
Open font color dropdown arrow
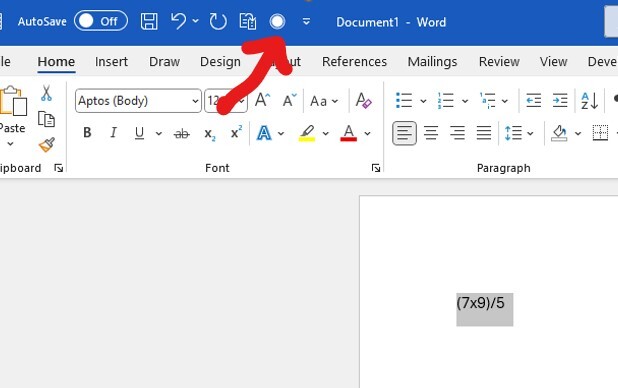367,134
